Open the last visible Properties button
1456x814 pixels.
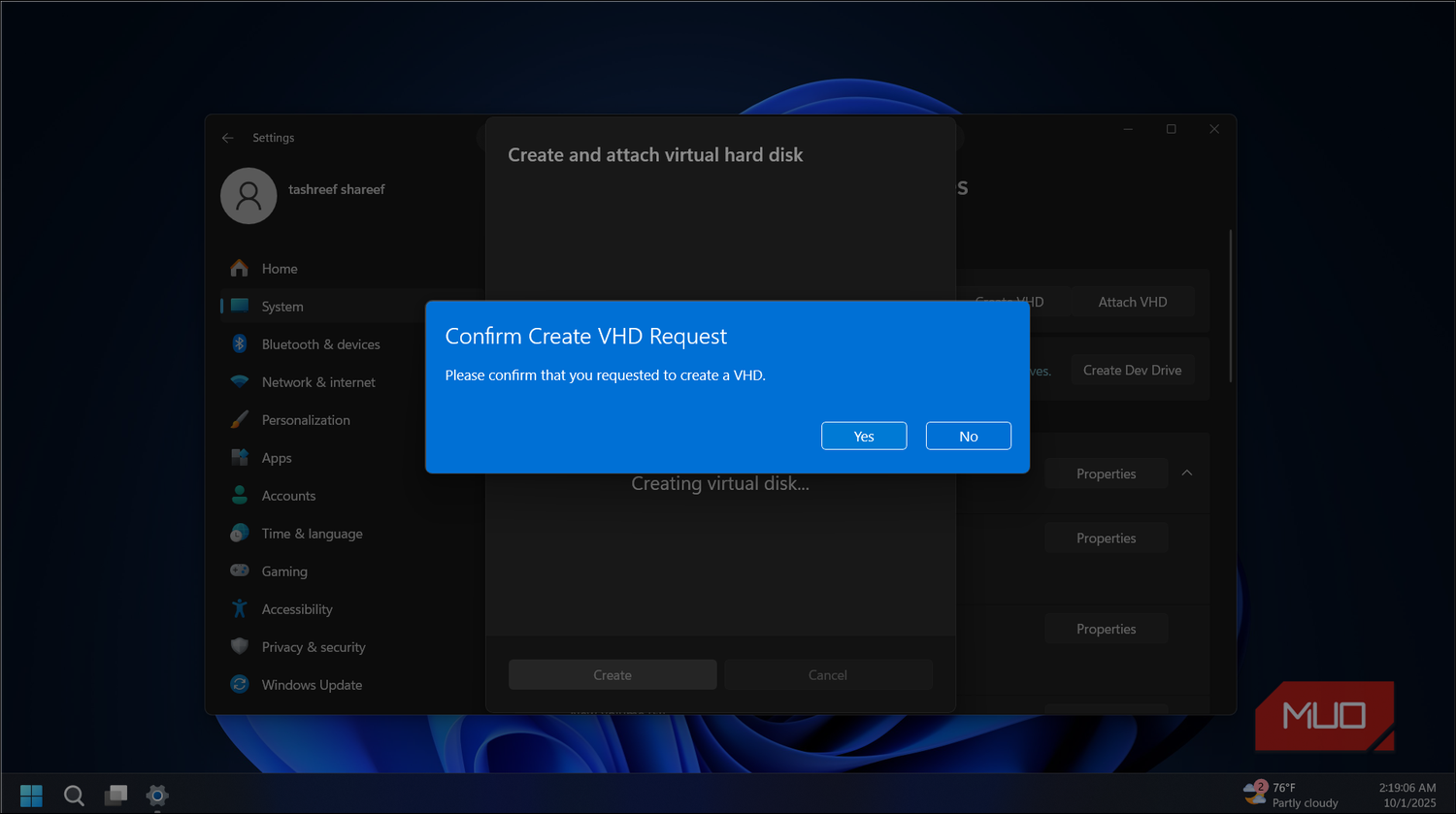[1107, 629]
